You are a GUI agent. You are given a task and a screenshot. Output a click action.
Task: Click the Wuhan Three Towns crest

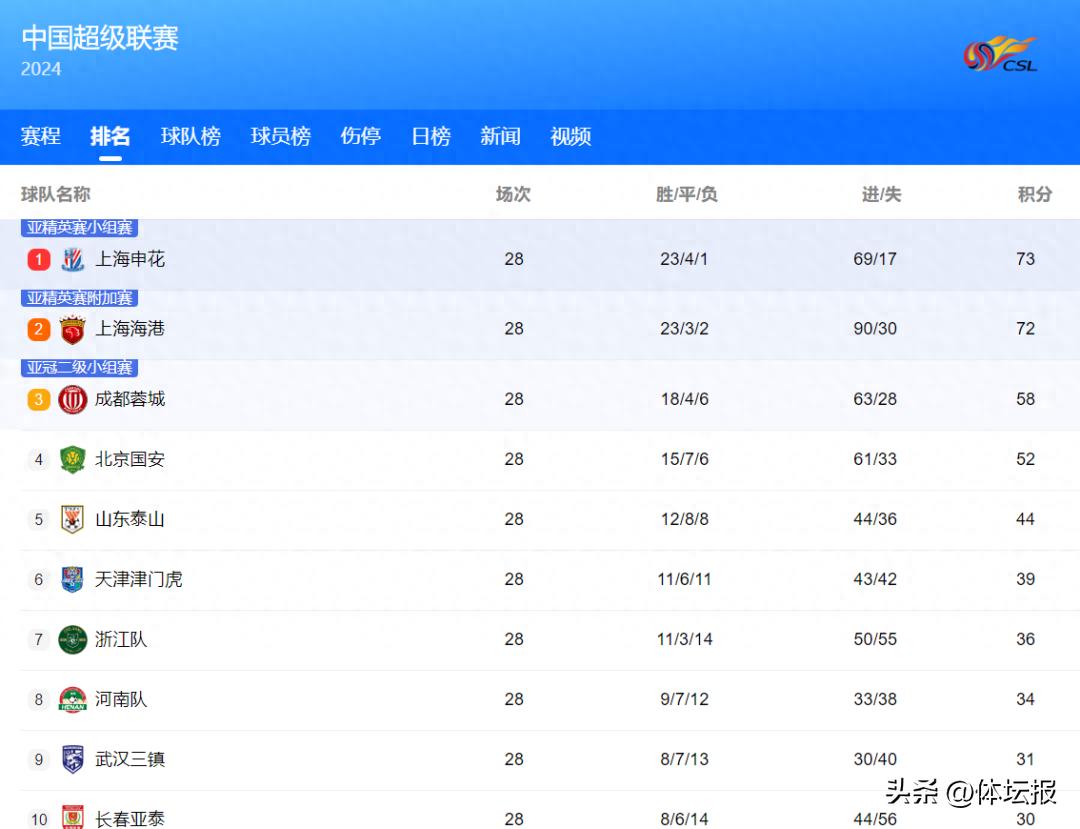(x=72, y=760)
